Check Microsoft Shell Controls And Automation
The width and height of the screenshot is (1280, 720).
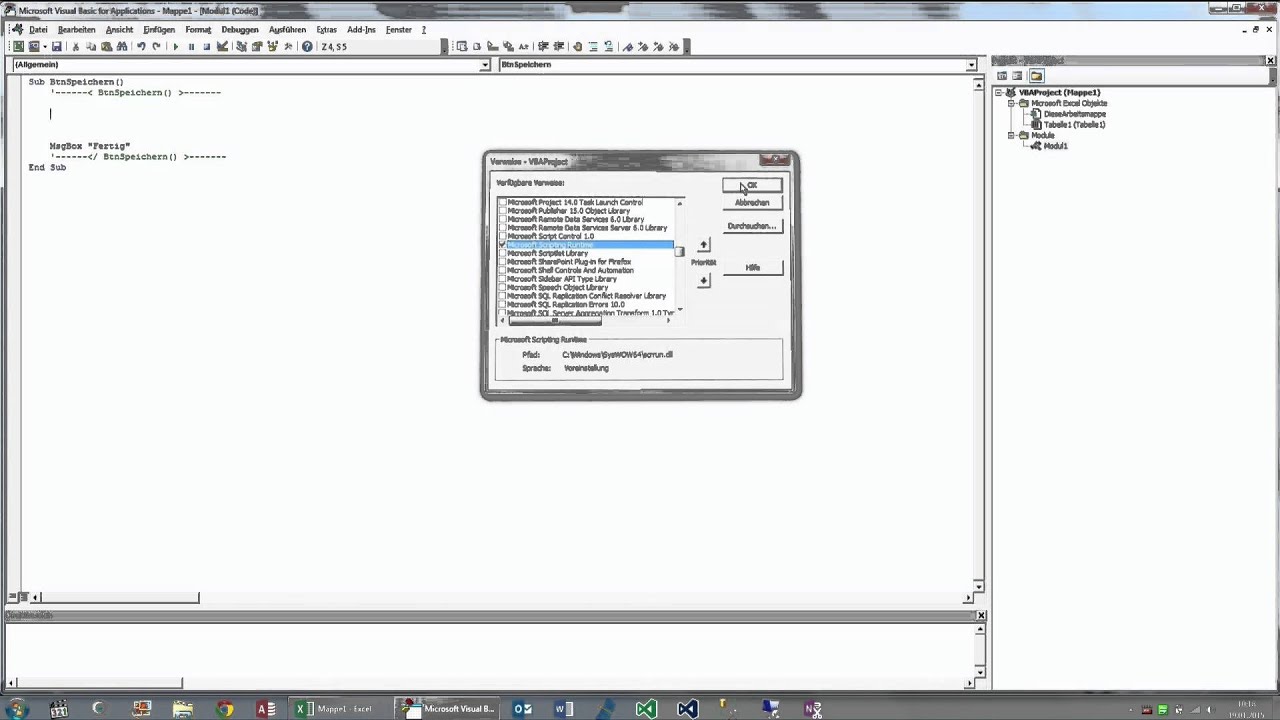click(502, 270)
